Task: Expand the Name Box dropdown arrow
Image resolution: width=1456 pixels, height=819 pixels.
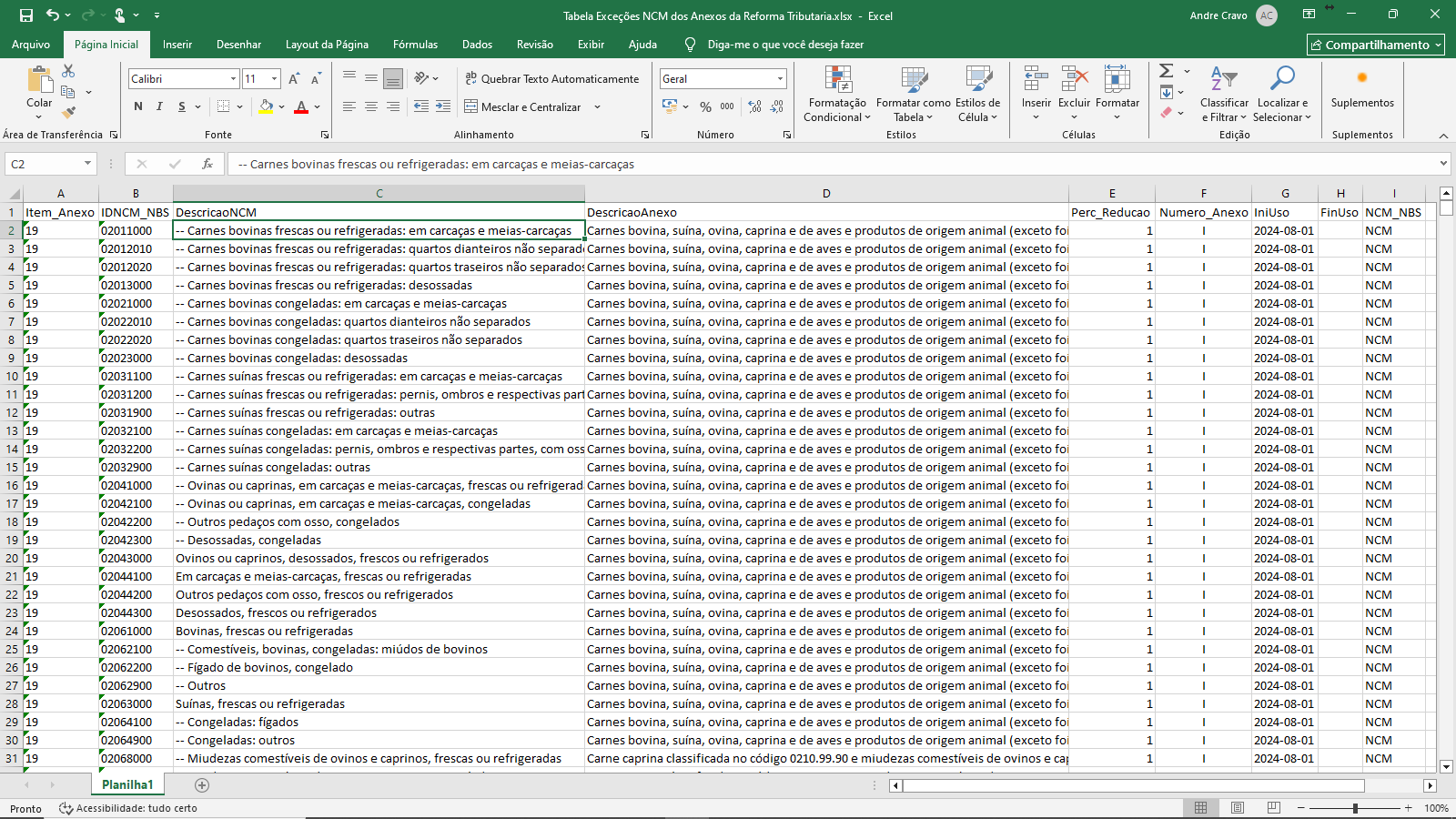Action: (88, 164)
